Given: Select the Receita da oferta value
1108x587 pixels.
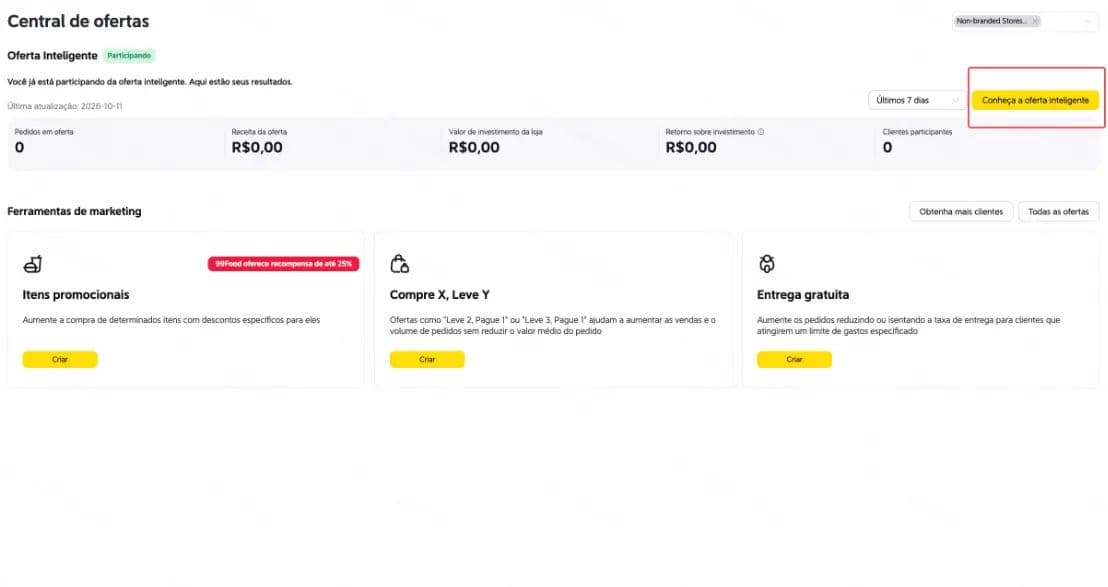Looking at the screenshot, I should pos(257,148).
